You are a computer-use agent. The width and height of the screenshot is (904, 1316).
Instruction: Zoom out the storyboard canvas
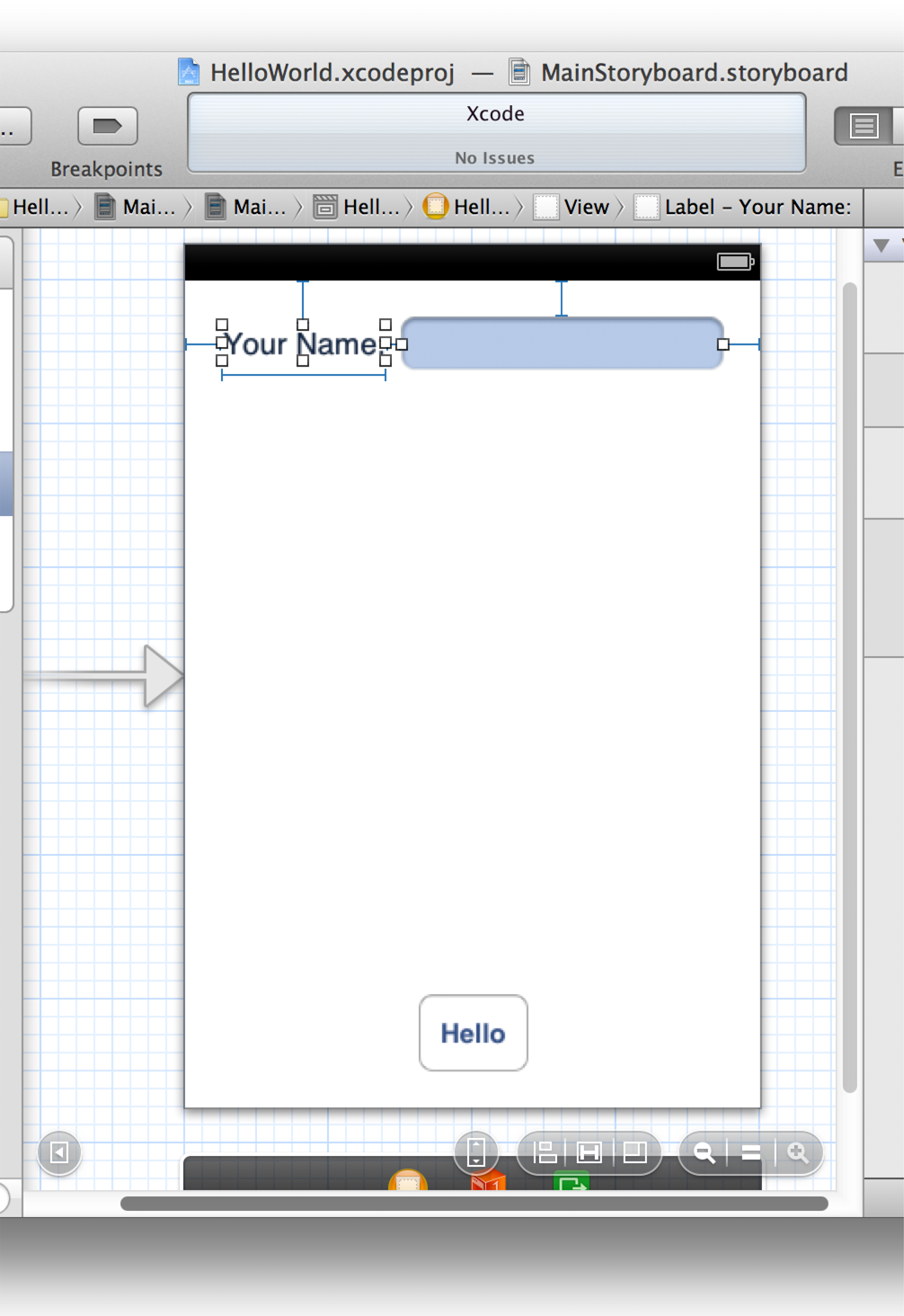click(x=705, y=1152)
